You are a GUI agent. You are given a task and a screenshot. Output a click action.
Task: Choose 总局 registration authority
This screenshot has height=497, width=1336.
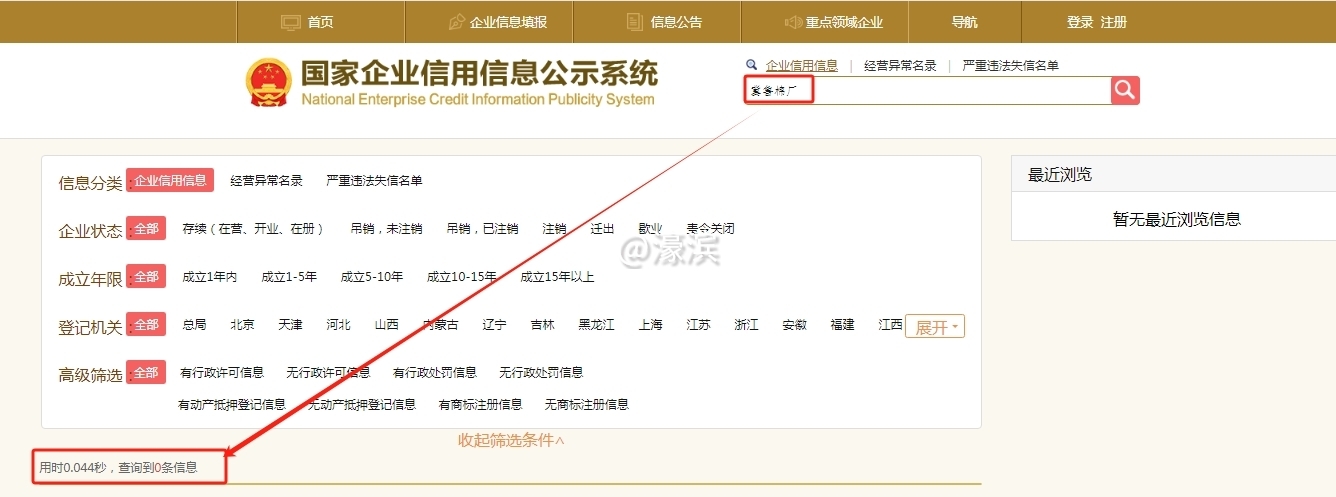pyautogui.click(x=194, y=325)
